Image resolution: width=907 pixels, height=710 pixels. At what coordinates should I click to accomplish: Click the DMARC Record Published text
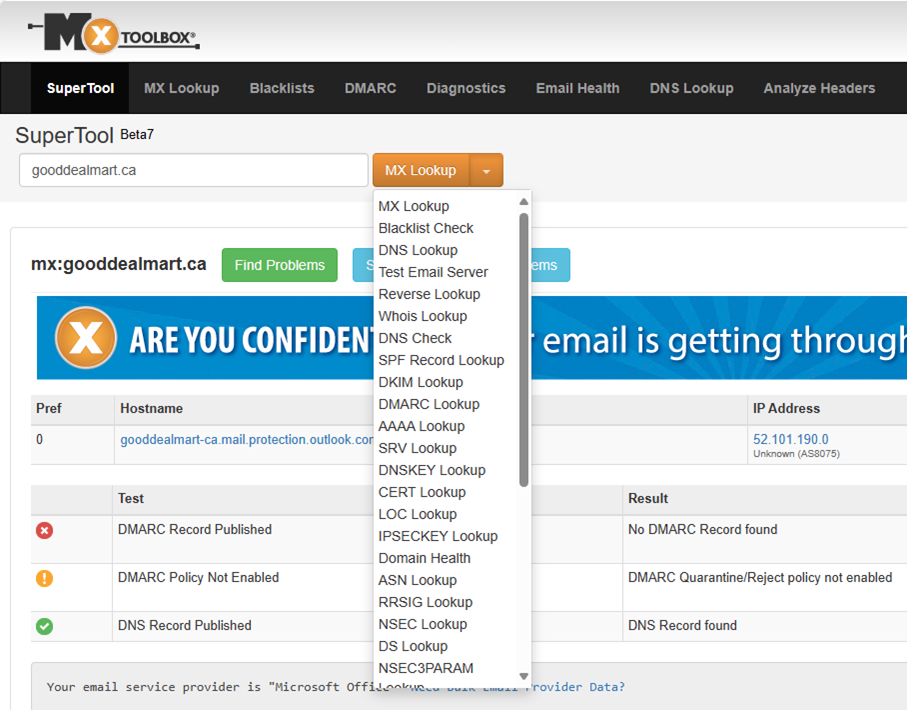click(194, 529)
